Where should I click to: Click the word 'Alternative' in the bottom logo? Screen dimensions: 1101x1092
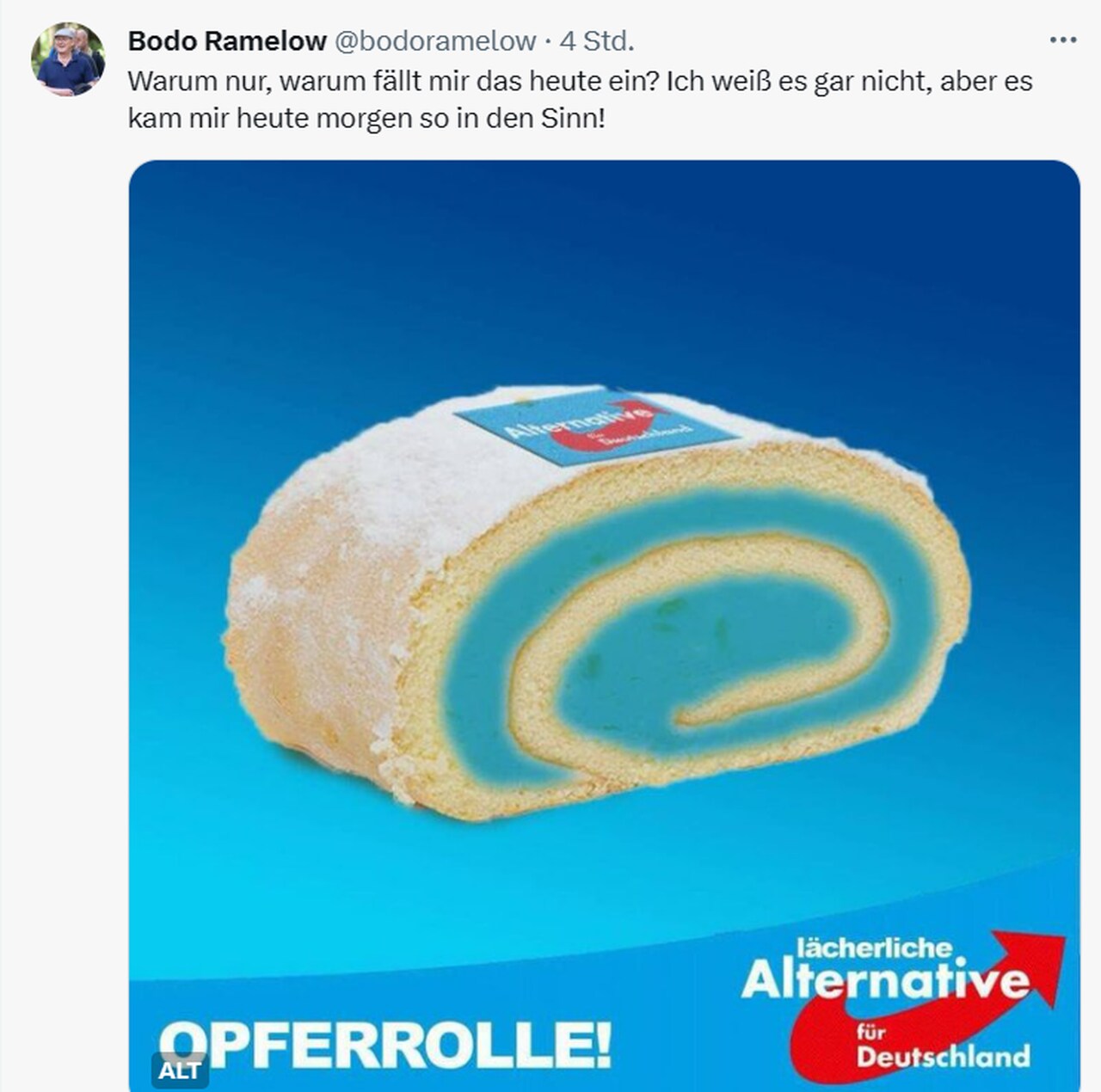click(885, 981)
